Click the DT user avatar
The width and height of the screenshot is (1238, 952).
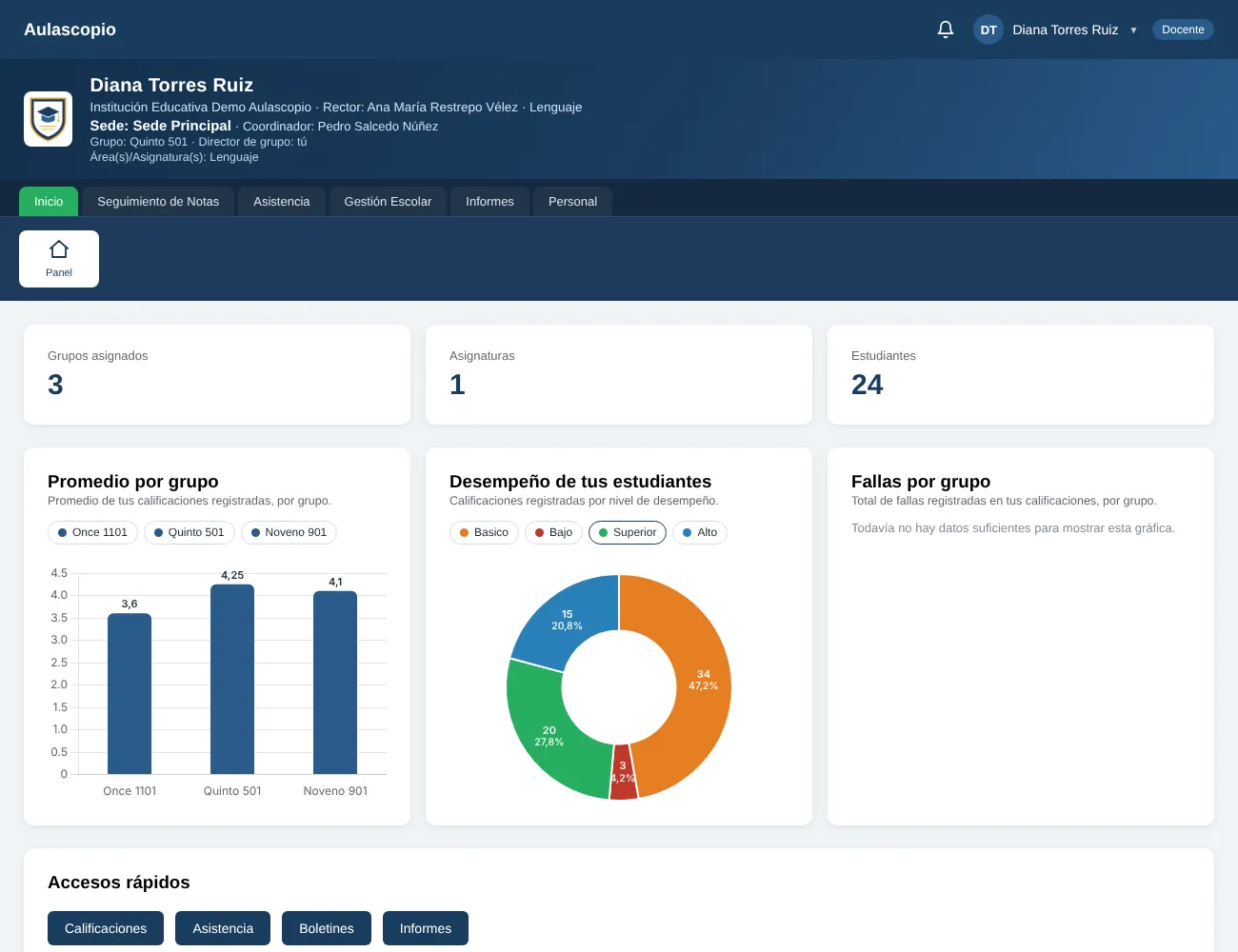(x=988, y=30)
